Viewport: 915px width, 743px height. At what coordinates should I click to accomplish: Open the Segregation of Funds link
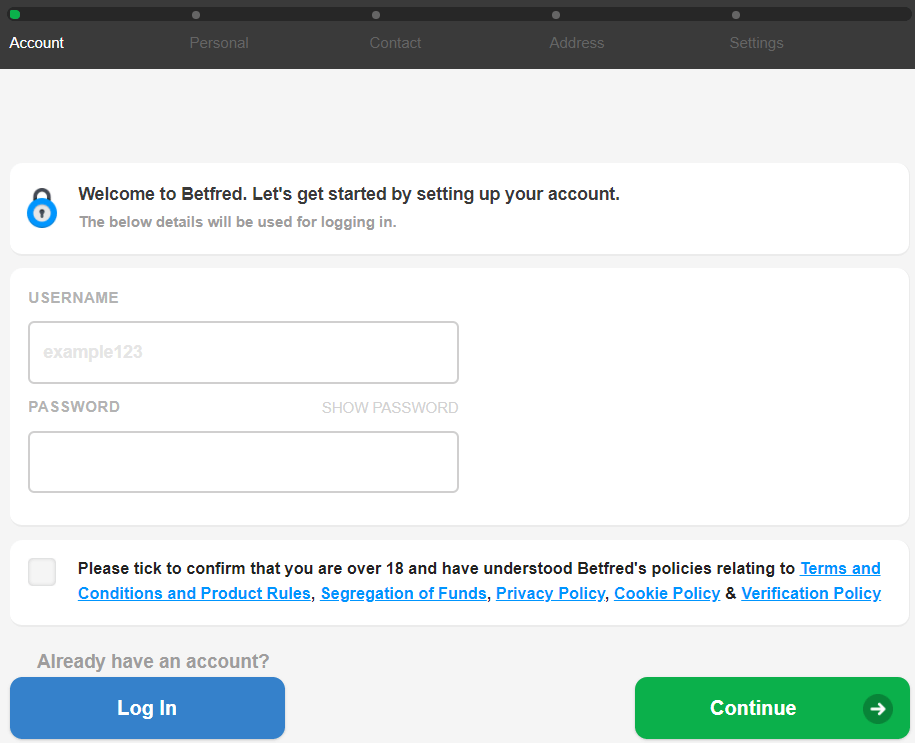[403, 593]
